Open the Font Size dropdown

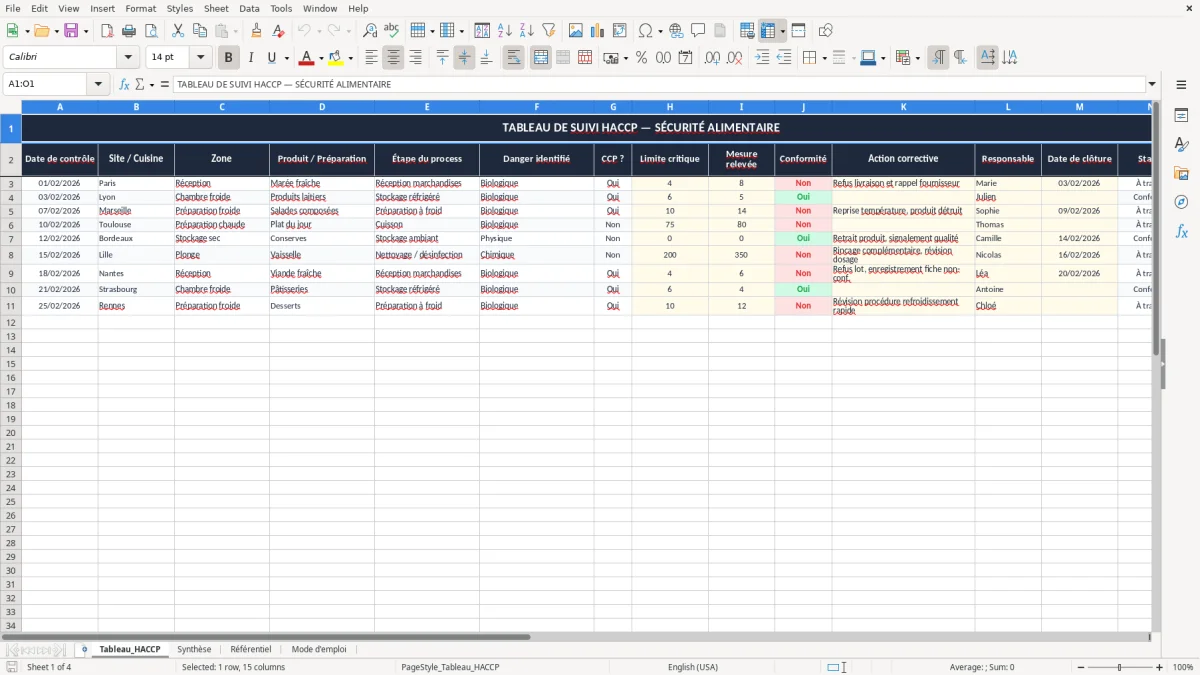[201, 58]
